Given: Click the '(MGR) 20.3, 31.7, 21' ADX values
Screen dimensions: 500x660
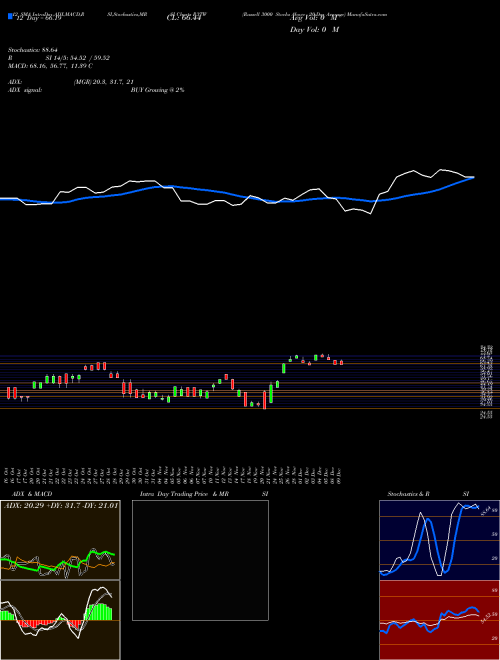Looking at the screenshot, I should pyautogui.click(x=103, y=82).
